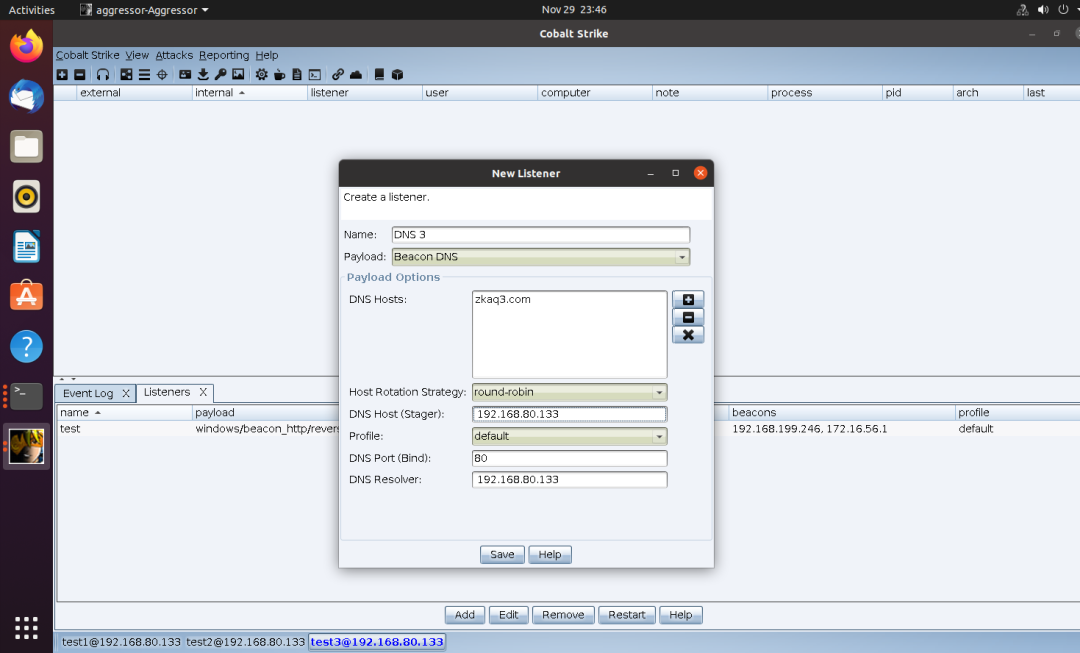1080x653 pixels.
Task: Select test3@192.168.80.133 server button
Action: (x=377, y=642)
